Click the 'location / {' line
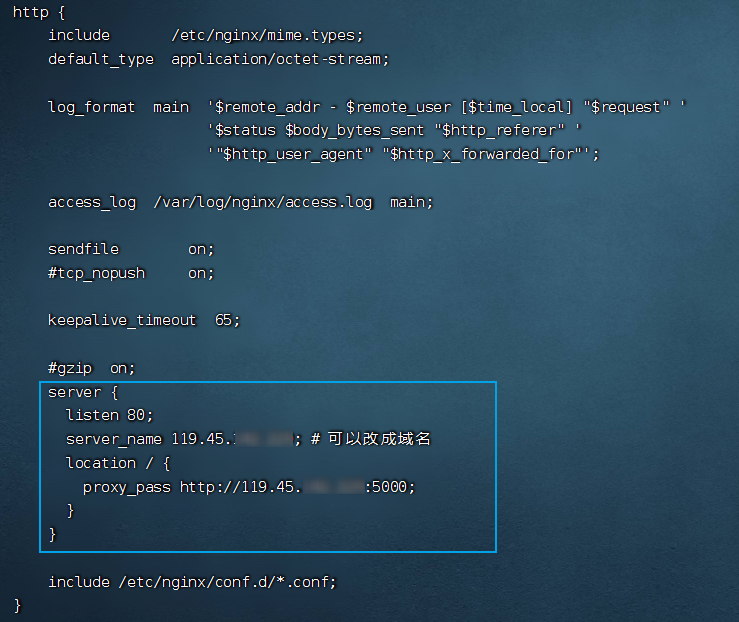739x622 pixels. [x=118, y=463]
